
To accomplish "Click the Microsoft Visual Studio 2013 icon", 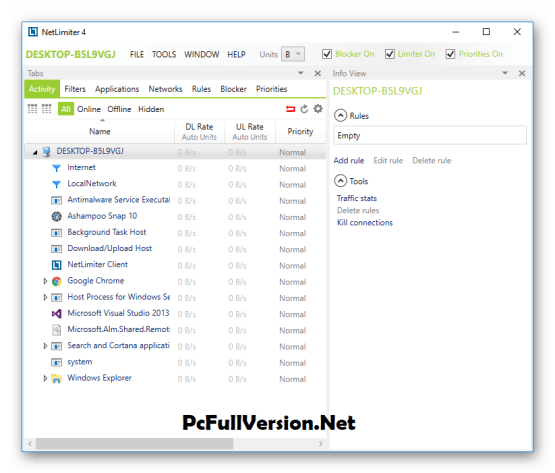I will [56, 314].
